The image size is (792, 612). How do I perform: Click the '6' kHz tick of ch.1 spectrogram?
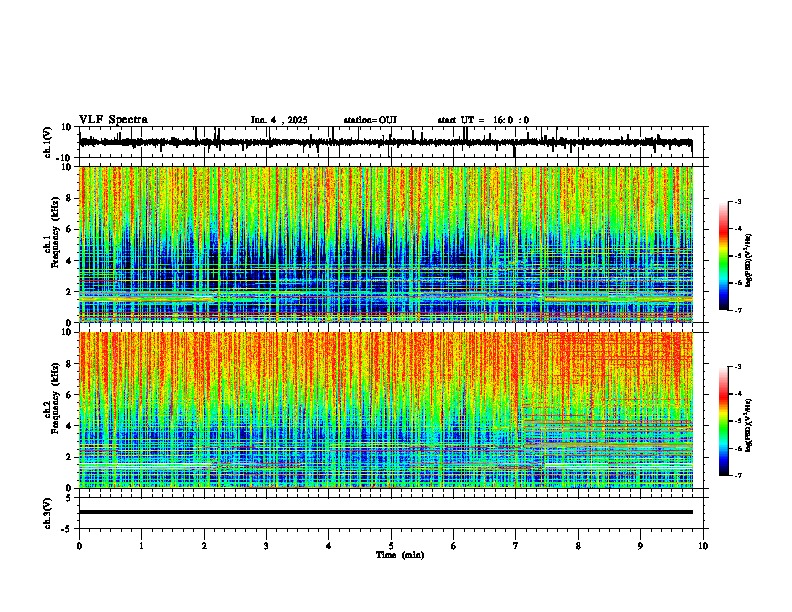pyautogui.click(x=70, y=229)
